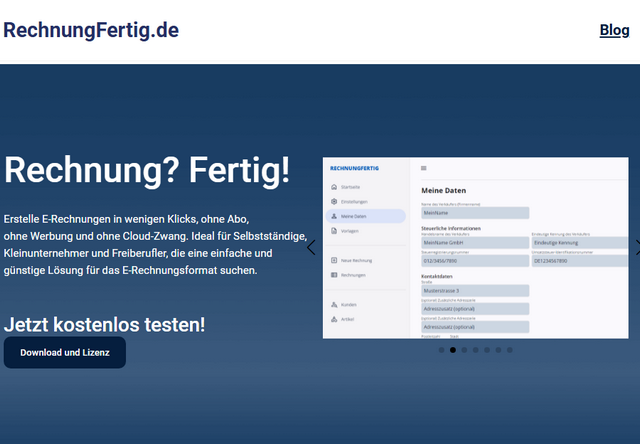Click the paragraph starting 'Erstelle E-Rechnungen'
This screenshot has width=640, height=444.
[155, 245]
